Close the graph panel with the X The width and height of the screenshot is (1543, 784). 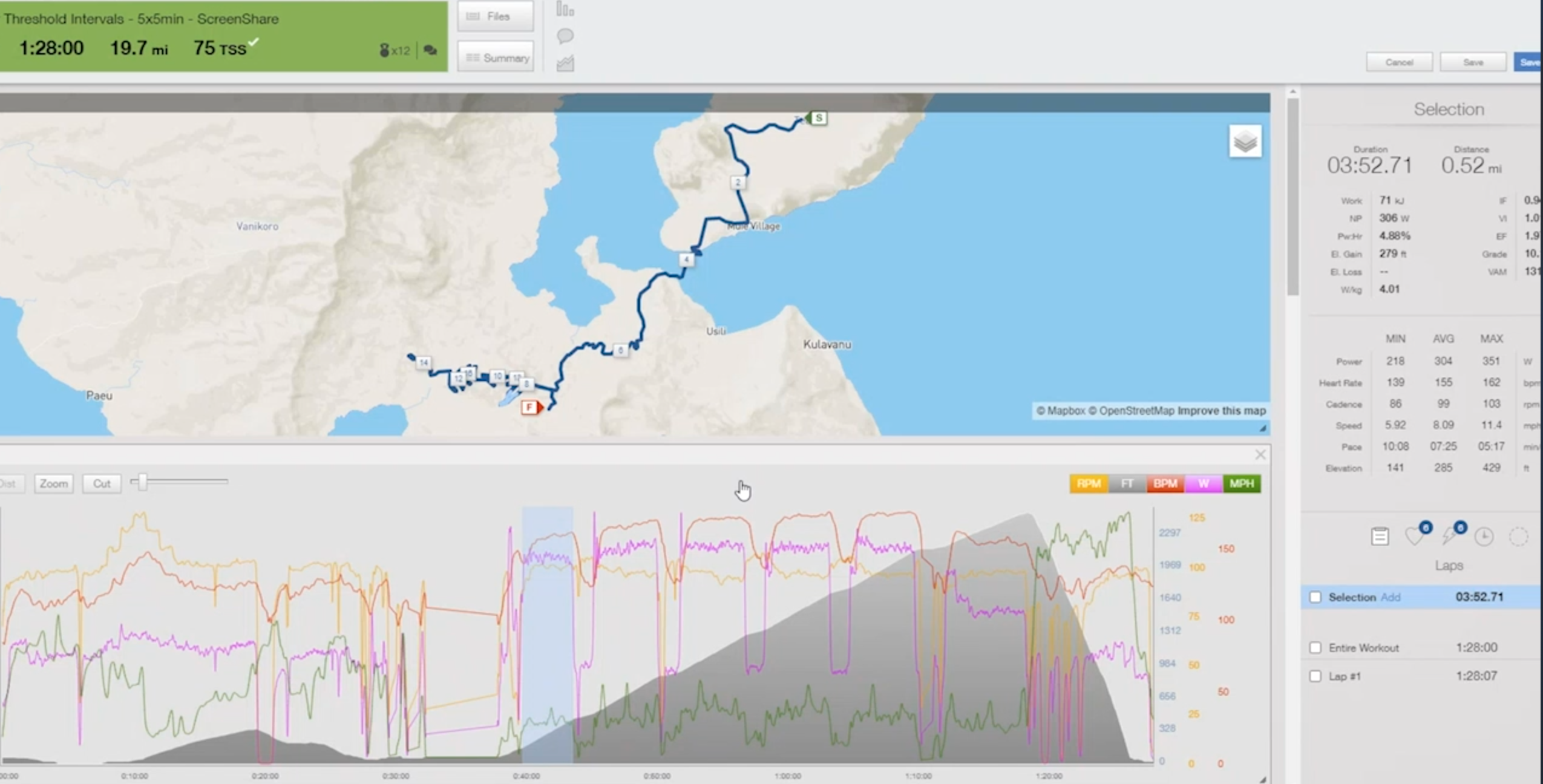[1260, 454]
